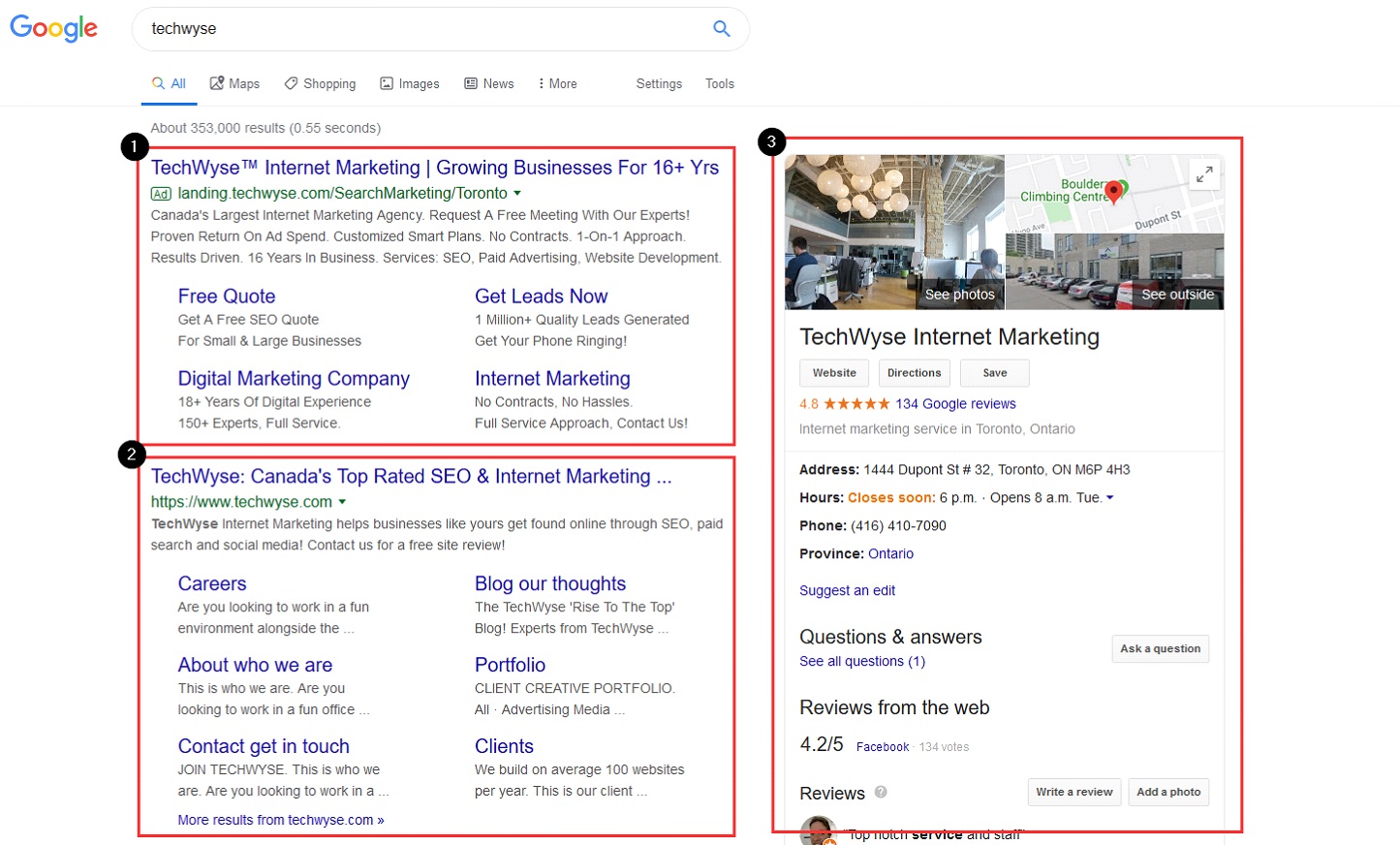Expand the business hours dropdown arrow
This screenshot has width=1400, height=845.
(1110, 498)
